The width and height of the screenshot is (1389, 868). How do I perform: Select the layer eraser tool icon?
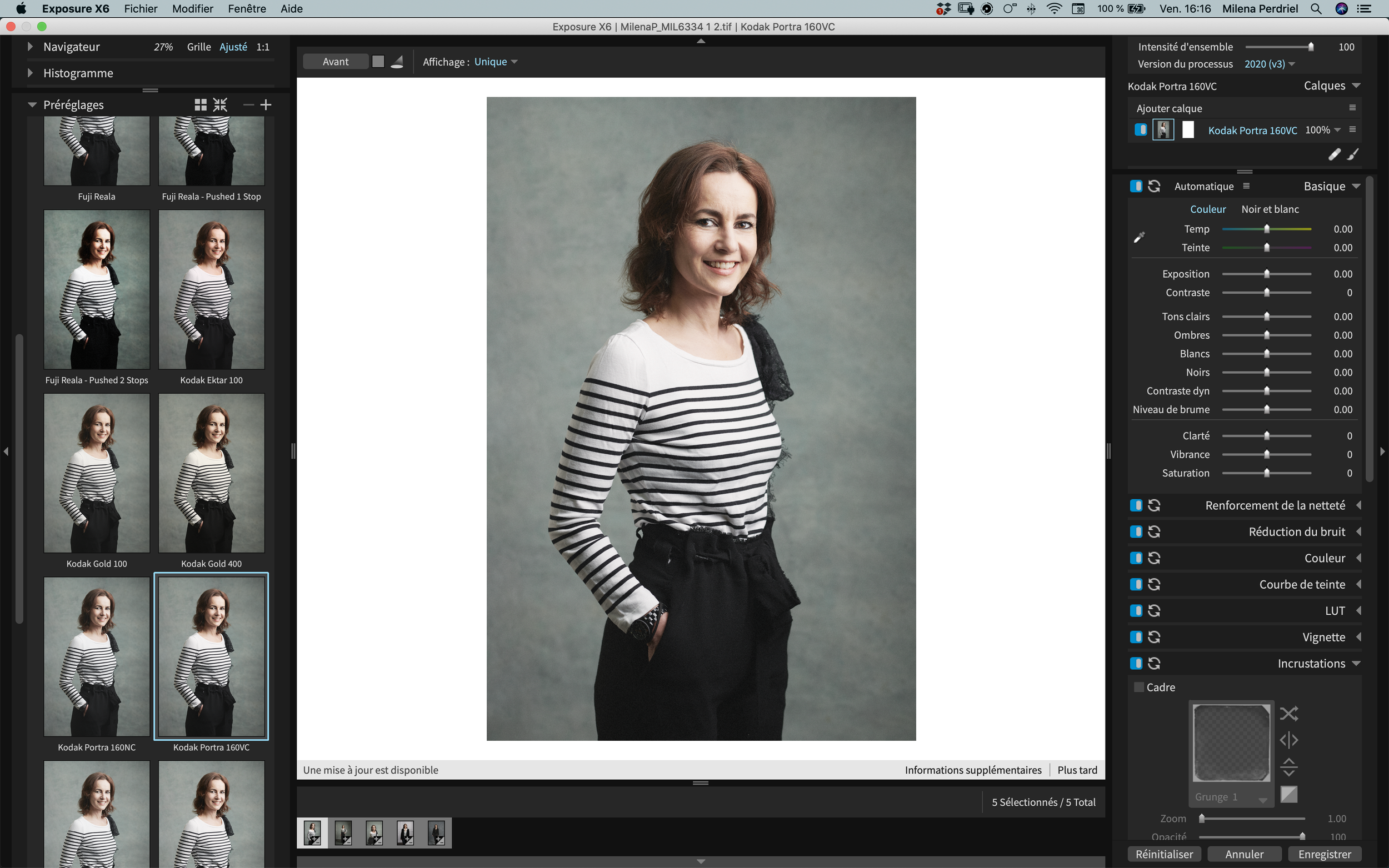coord(1334,154)
